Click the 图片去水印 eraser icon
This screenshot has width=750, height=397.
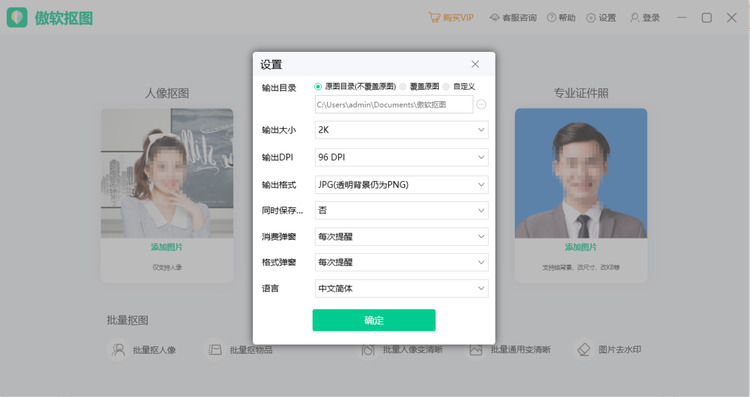click(x=584, y=350)
